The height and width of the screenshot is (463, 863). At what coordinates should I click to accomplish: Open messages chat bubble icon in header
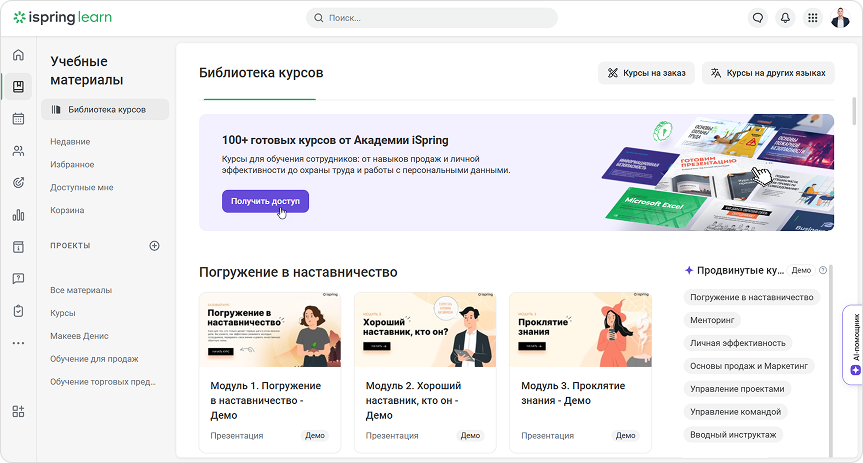click(758, 18)
